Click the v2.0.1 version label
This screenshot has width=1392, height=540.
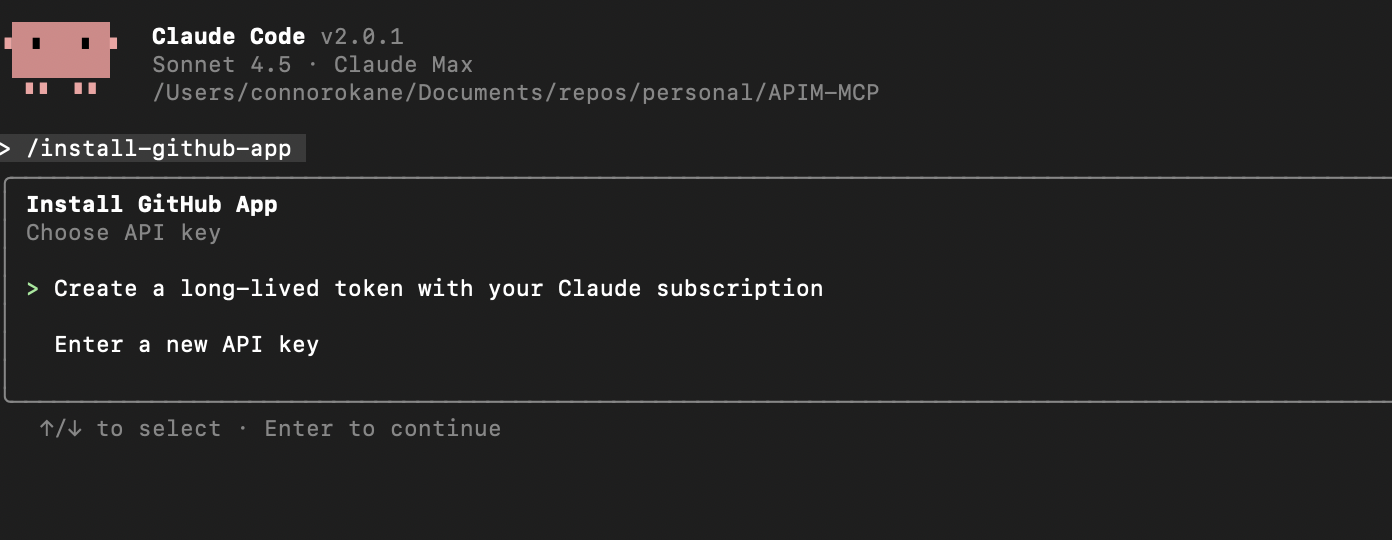(x=362, y=37)
